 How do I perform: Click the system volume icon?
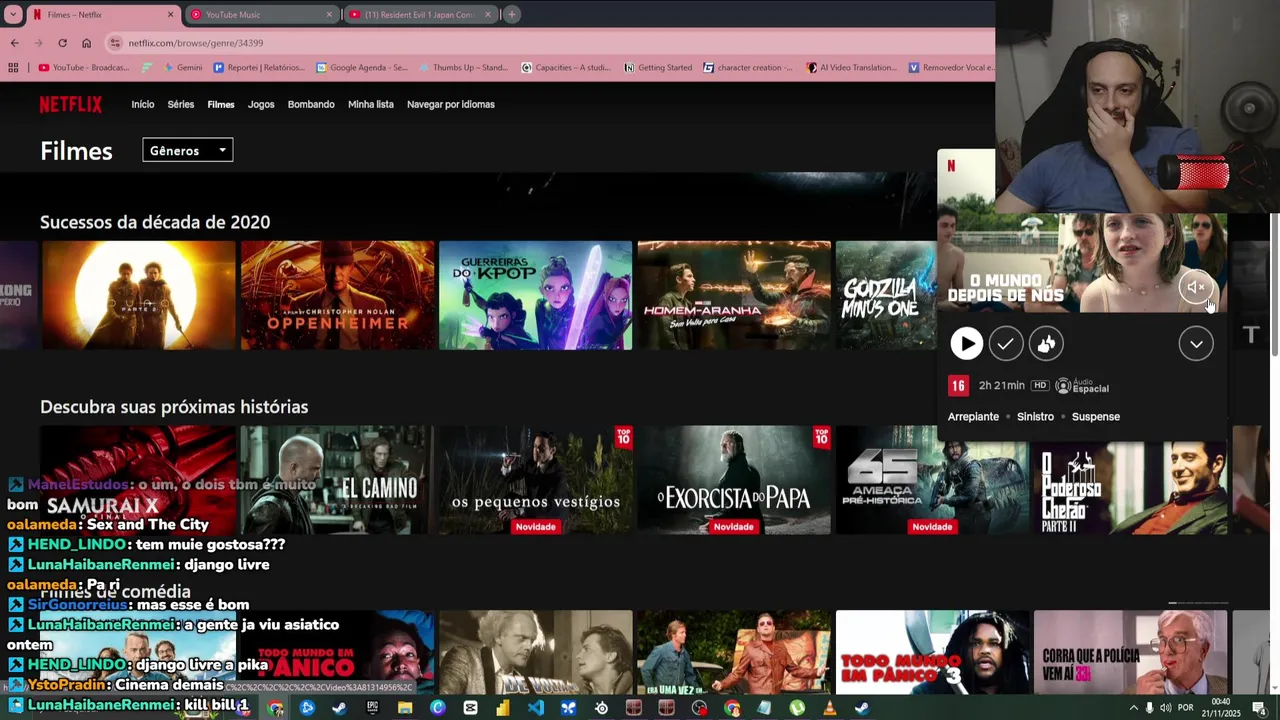pyautogui.click(x=1166, y=708)
